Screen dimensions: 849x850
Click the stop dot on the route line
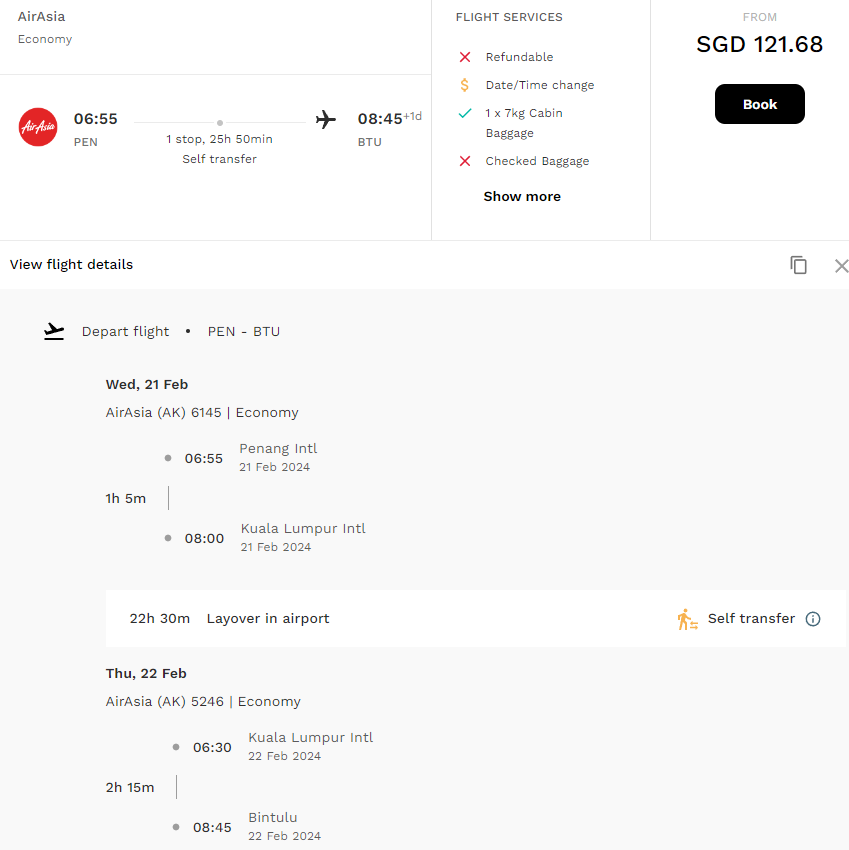coord(220,123)
